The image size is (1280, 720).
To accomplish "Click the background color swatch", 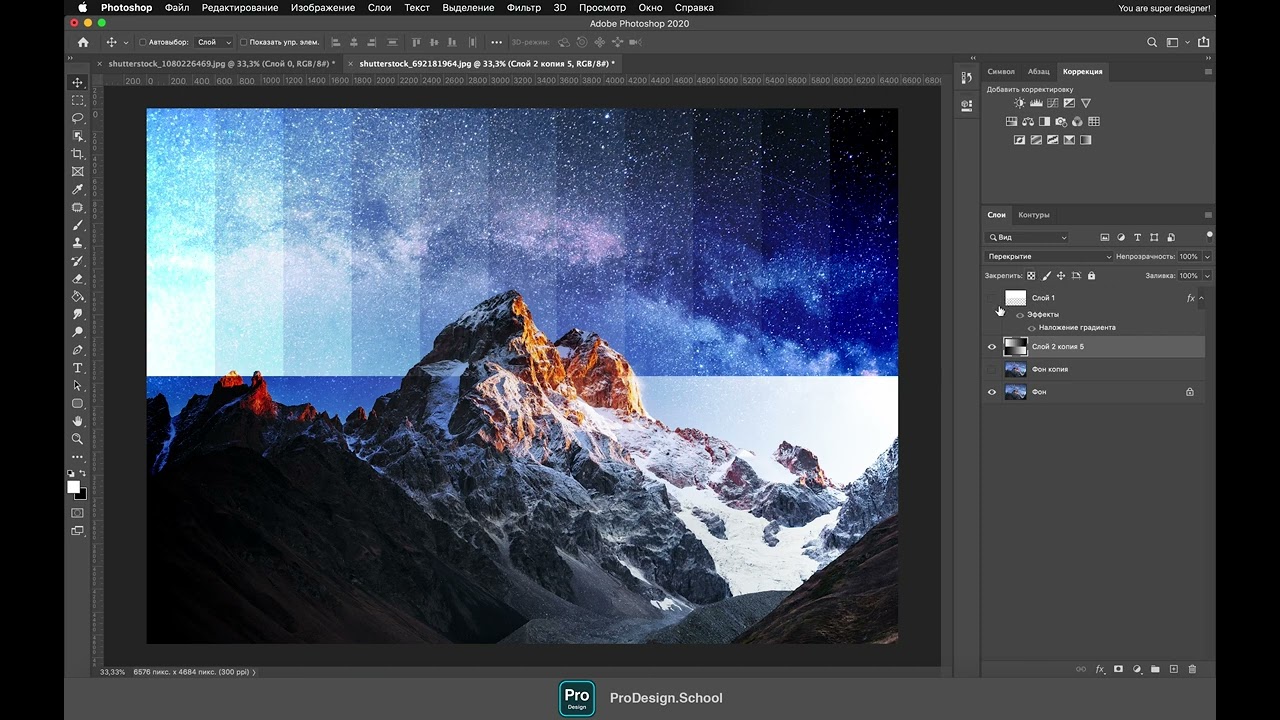I will pyautogui.click(x=81, y=494).
